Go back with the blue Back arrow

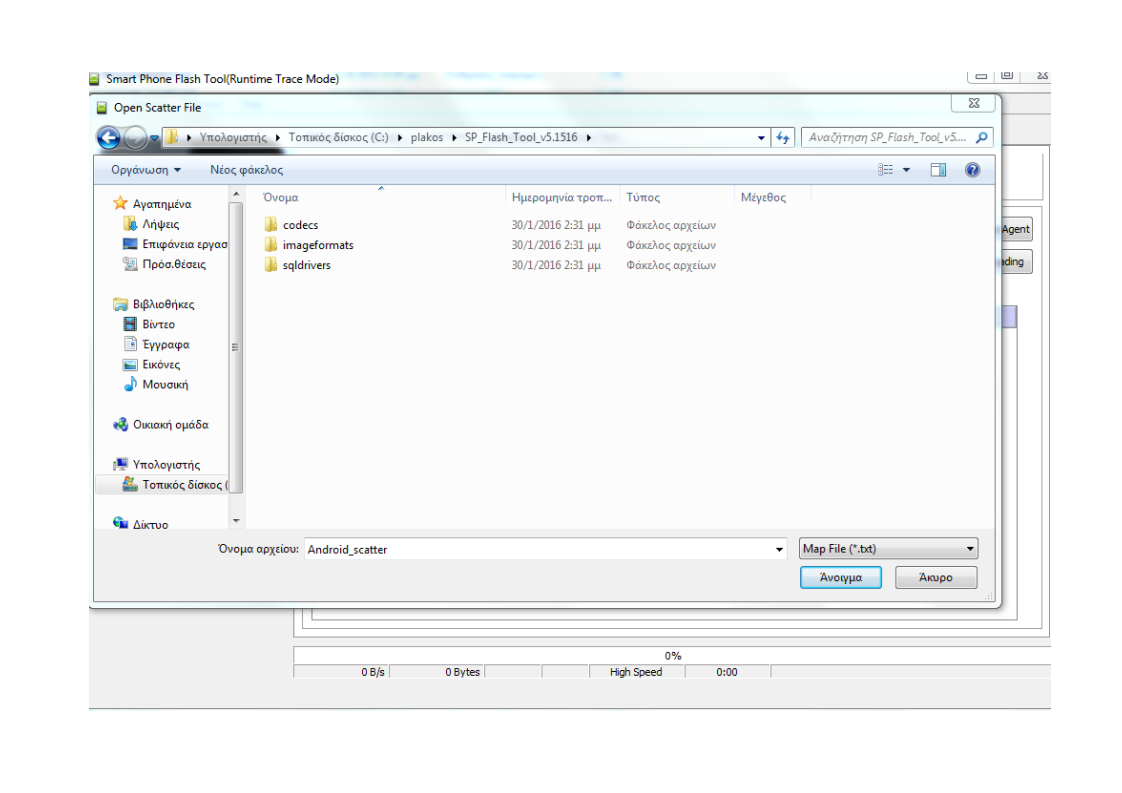pos(109,137)
